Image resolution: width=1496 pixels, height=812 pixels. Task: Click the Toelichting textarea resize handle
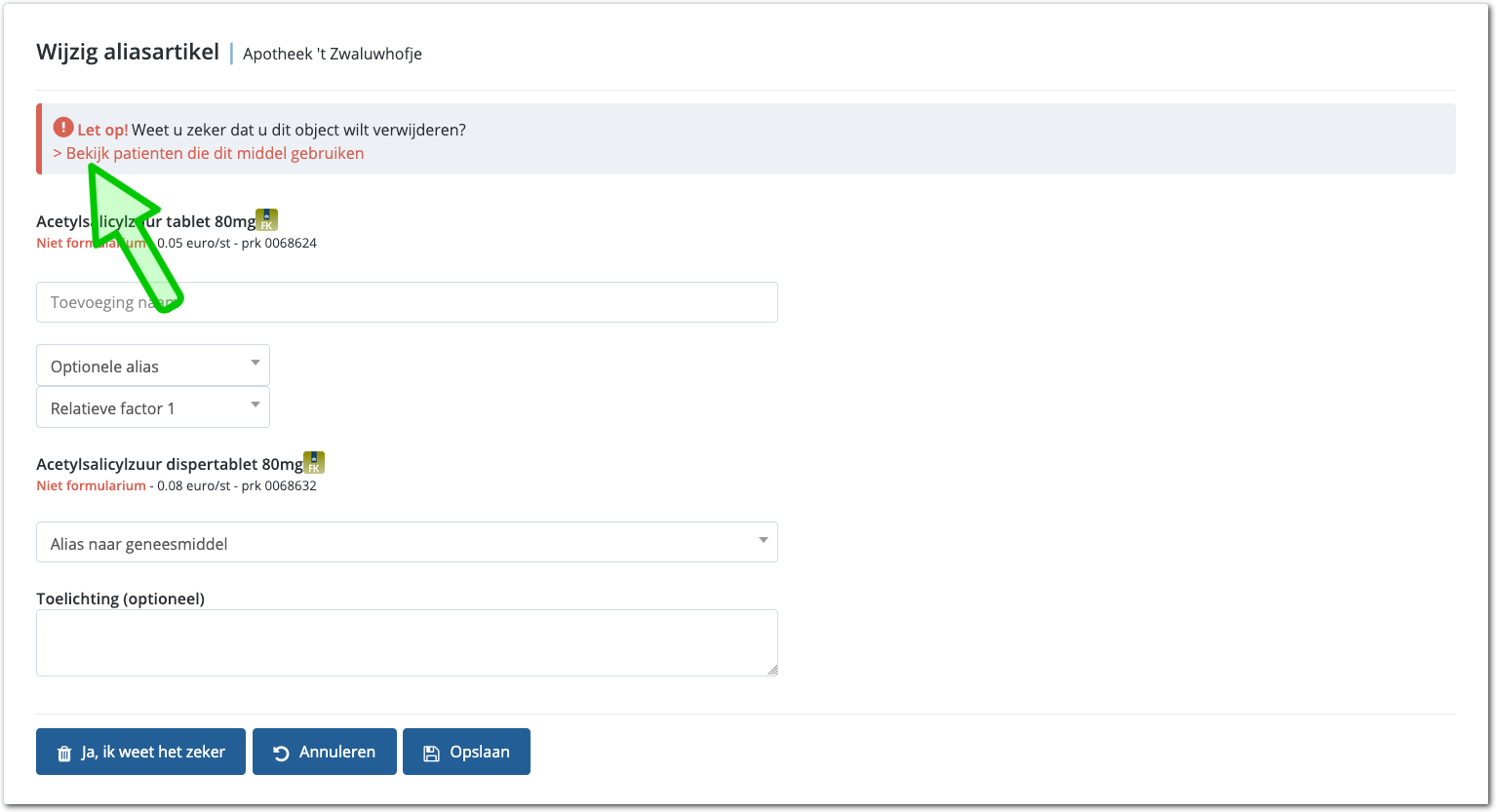click(772, 670)
